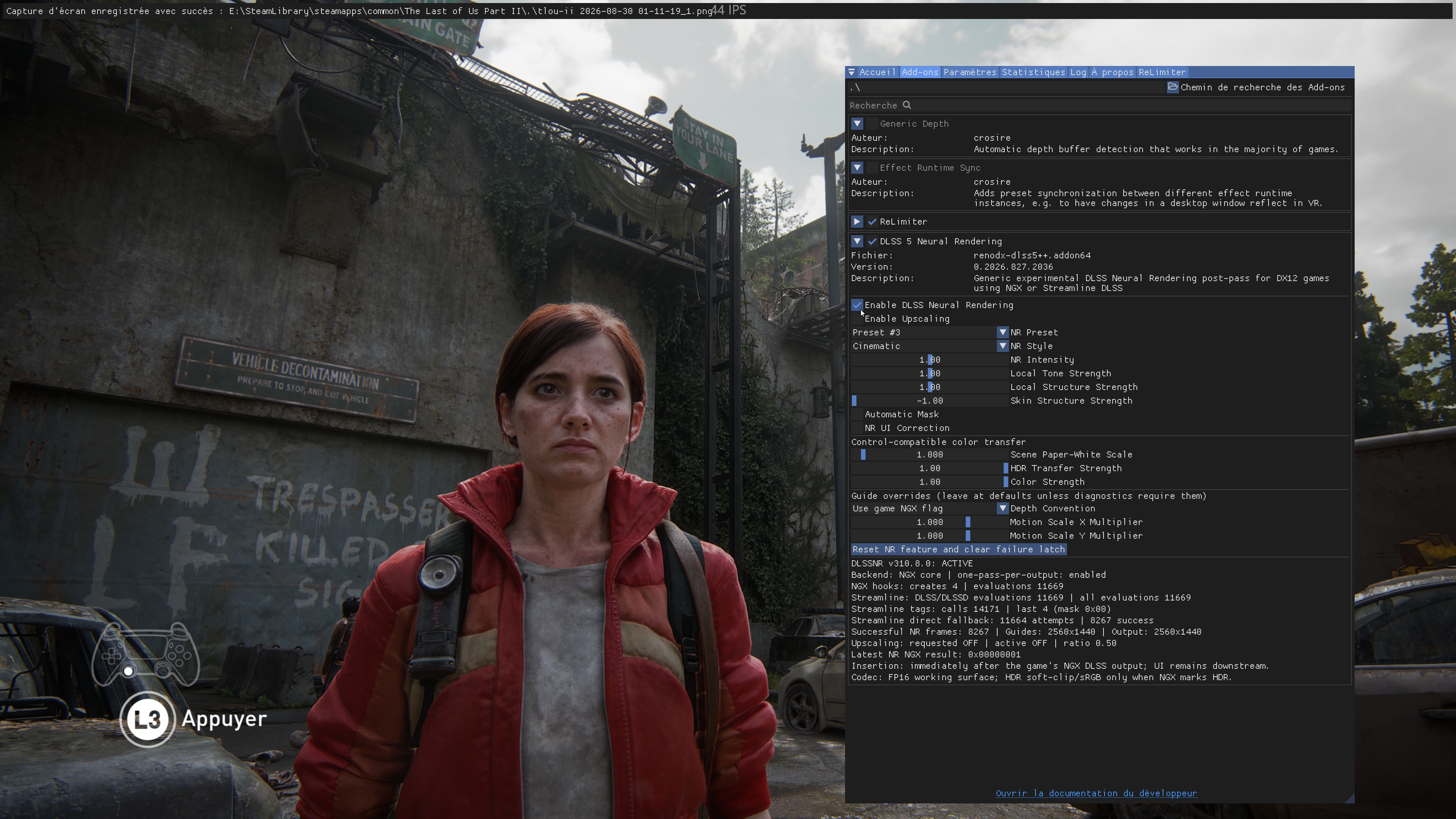
Task: Click the "Streamline: DLSS/DLSSD evaluations 11669" line
Action: pos(1021,597)
